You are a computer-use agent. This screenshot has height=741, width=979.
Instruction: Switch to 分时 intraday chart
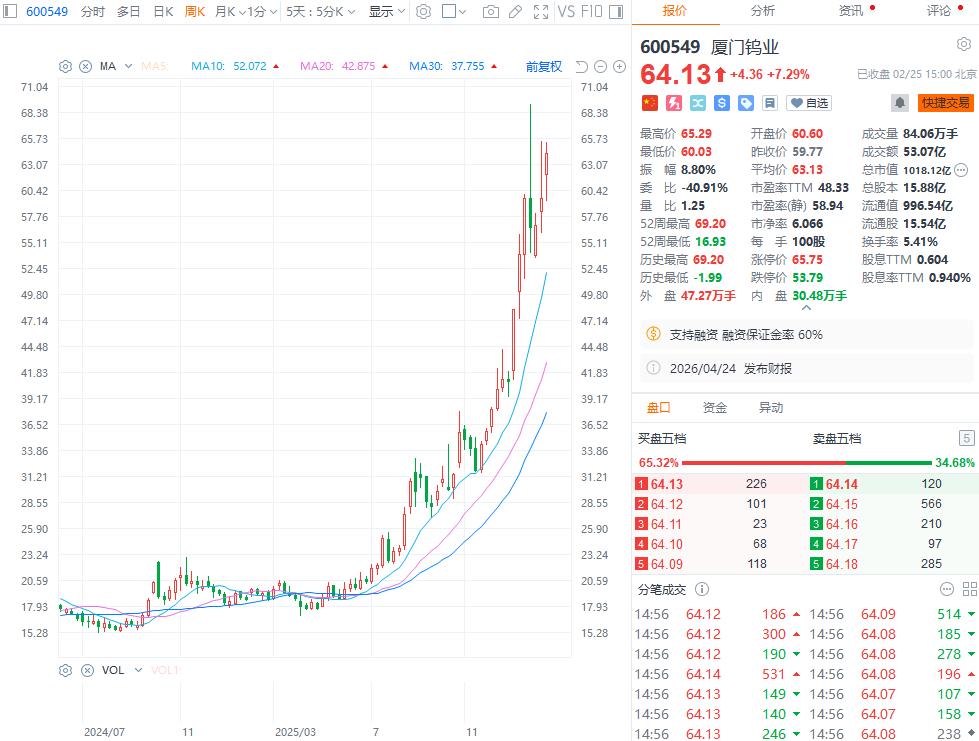pos(92,11)
